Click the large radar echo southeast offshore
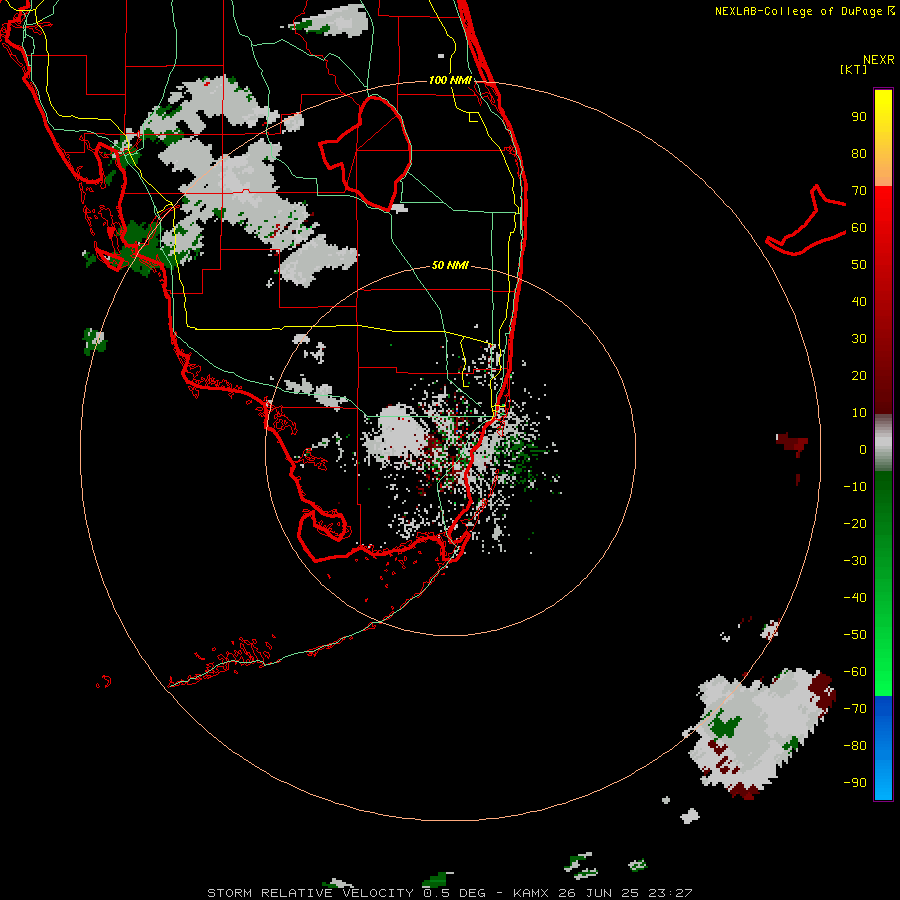900x900 pixels. (x=761, y=732)
